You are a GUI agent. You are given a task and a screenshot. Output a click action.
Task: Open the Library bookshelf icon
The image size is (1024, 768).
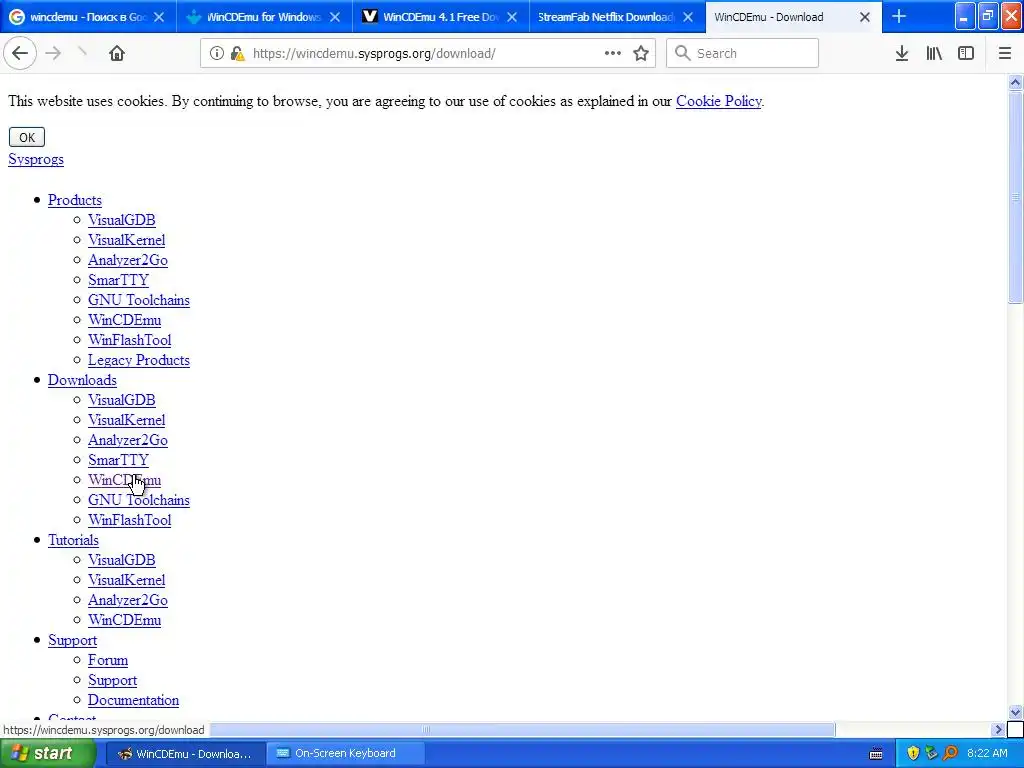tap(934, 53)
